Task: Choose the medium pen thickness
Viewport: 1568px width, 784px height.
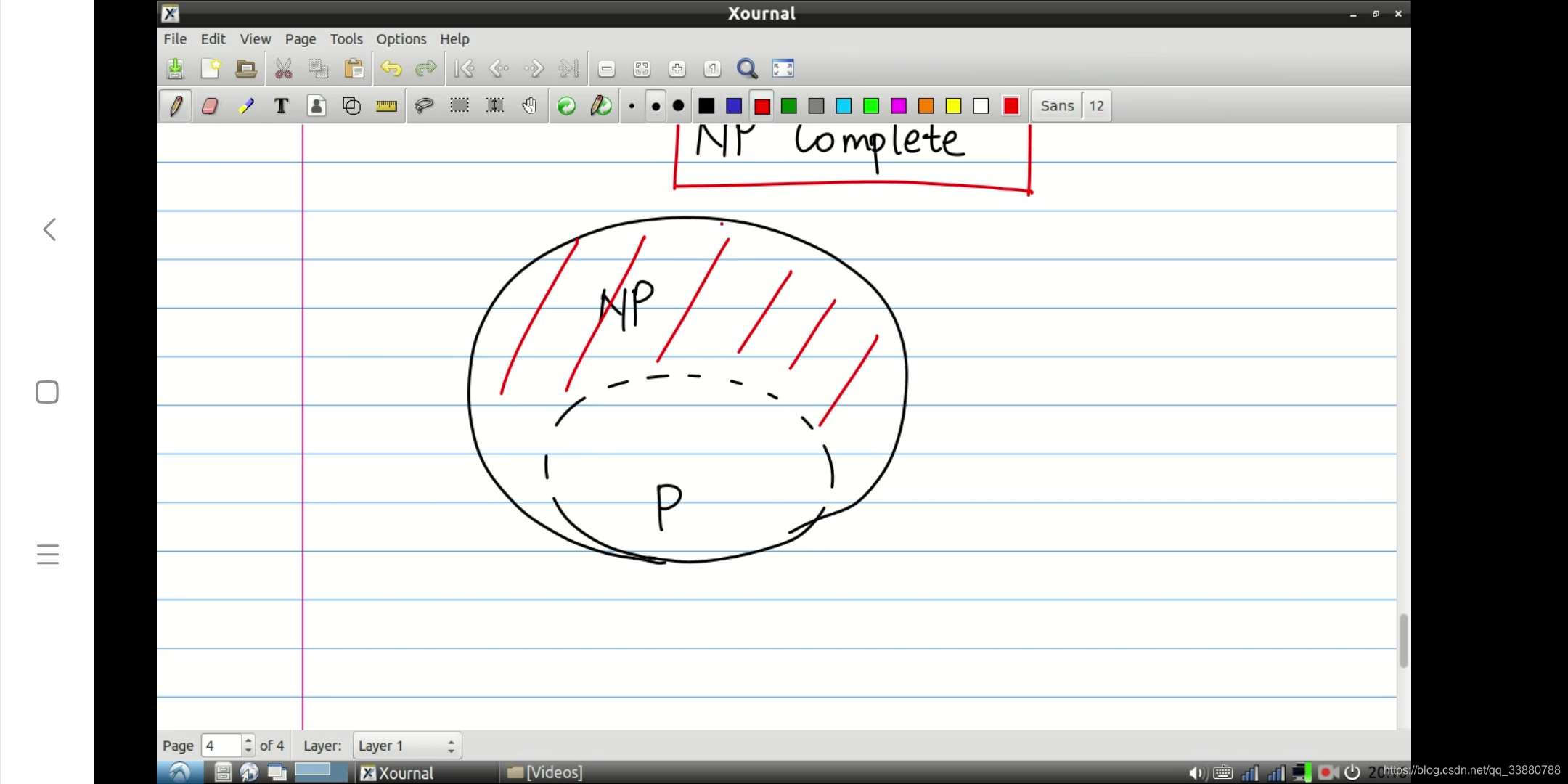Action: tap(656, 106)
